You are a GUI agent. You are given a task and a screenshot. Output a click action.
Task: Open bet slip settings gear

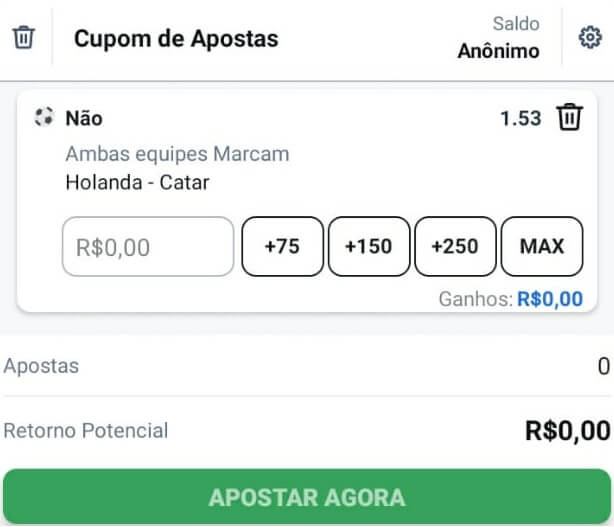click(590, 38)
